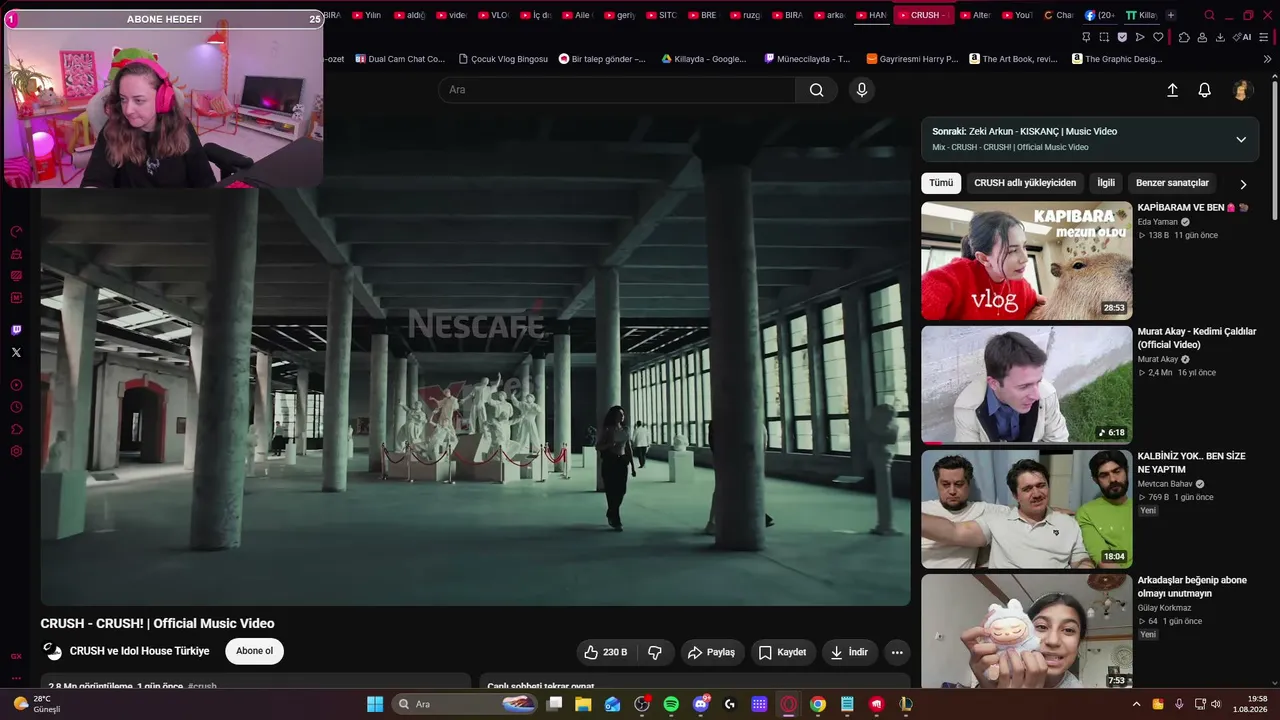Click the Eda Yaman channel name
Image resolution: width=1280 pixels, height=720 pixels.
(1158, 222)
